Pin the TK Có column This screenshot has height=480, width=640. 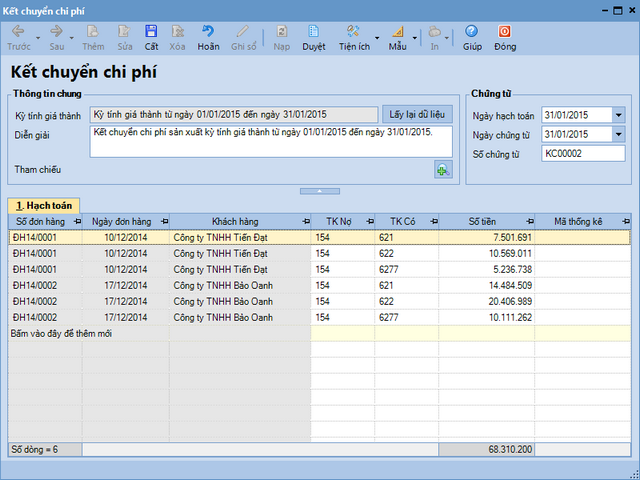(434, 221)
